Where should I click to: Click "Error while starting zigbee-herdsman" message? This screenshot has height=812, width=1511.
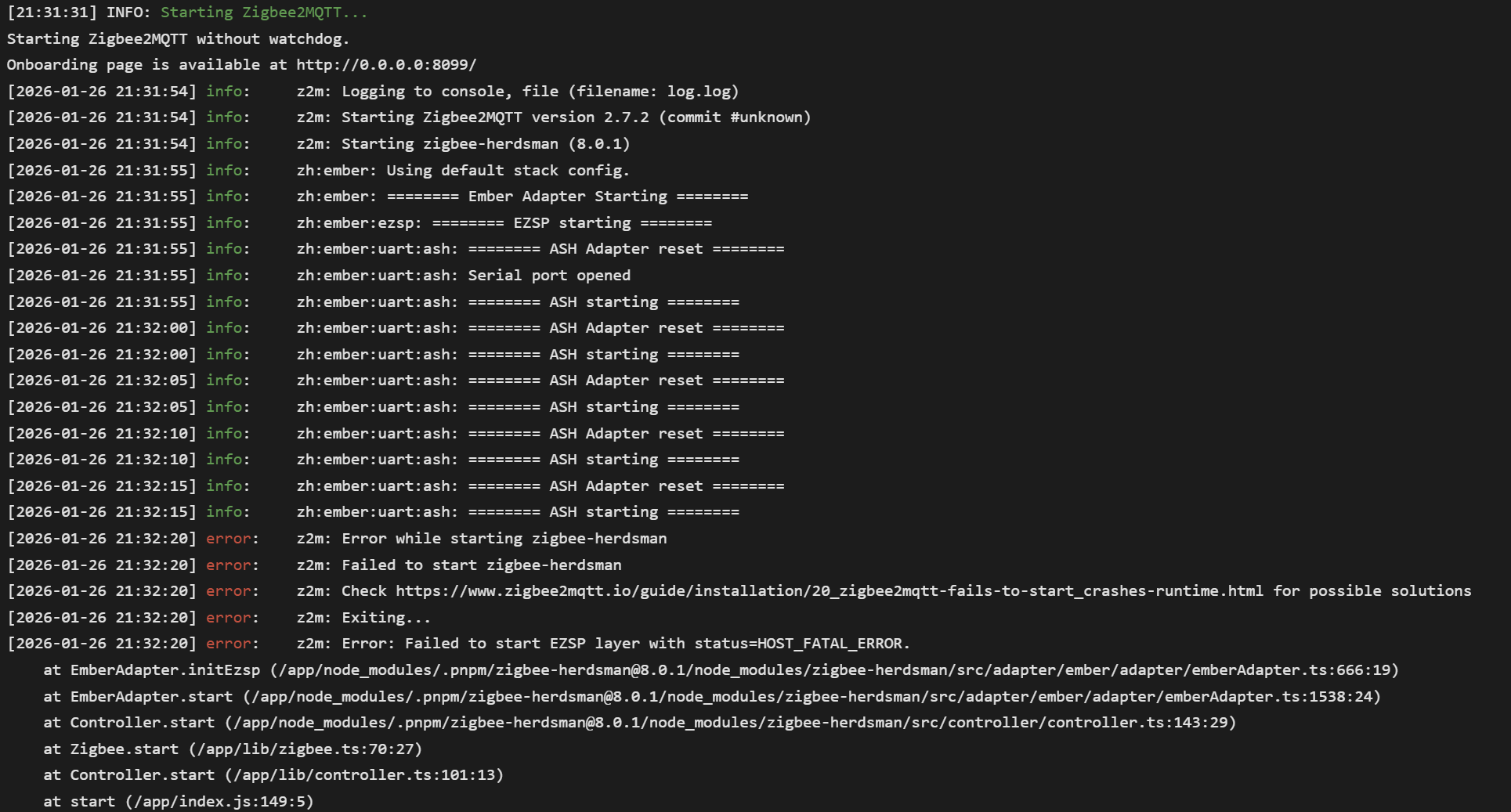click(x=504, y=539)
